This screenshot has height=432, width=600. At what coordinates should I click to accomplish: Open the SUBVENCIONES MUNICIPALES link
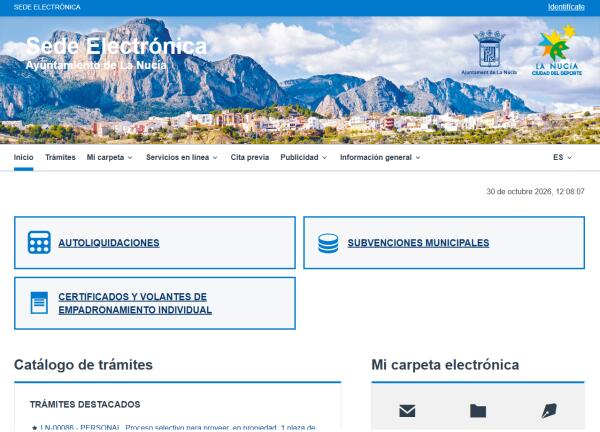418,243
